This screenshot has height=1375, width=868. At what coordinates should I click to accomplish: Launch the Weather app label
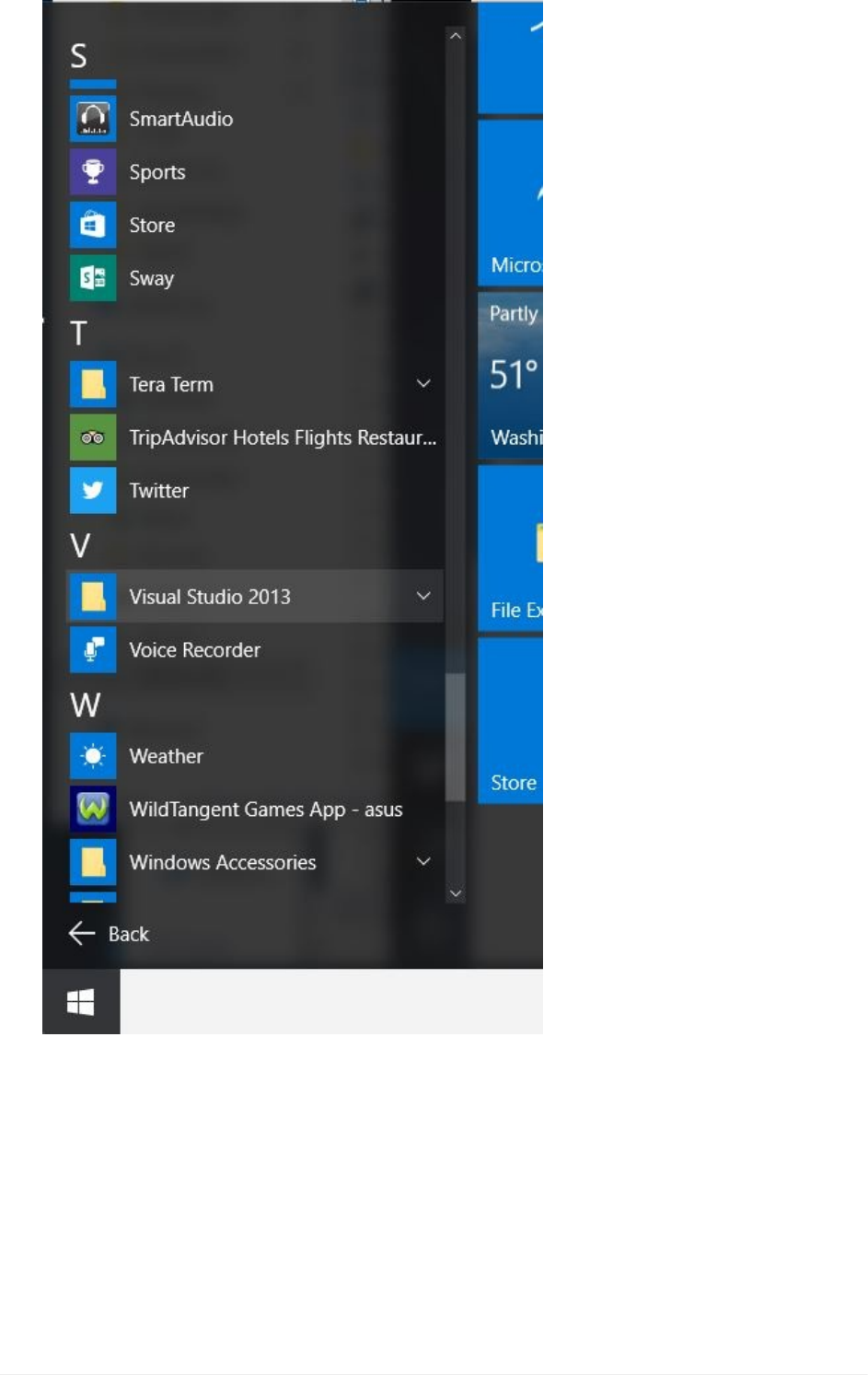click(167, 756)
